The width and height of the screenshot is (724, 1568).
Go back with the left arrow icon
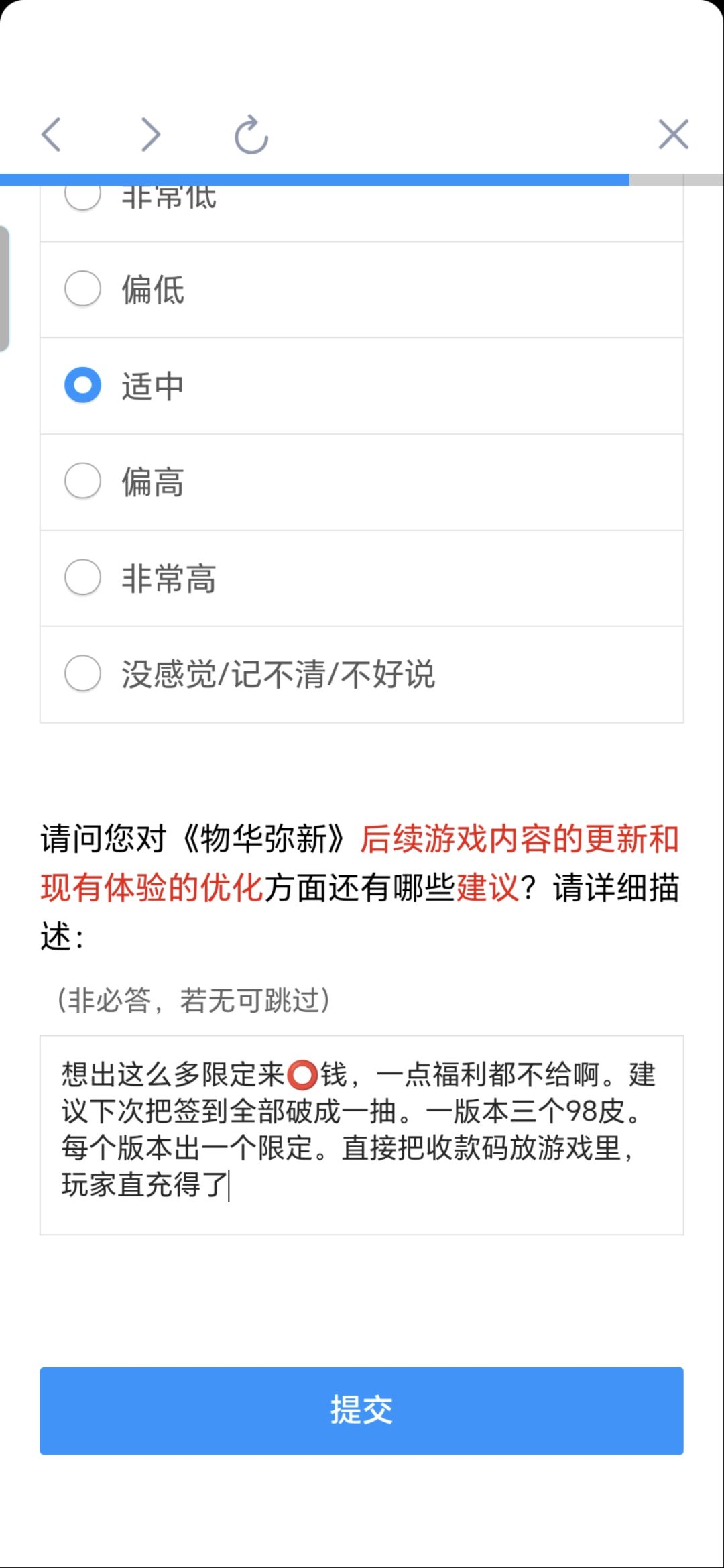(x=52, y=134)
